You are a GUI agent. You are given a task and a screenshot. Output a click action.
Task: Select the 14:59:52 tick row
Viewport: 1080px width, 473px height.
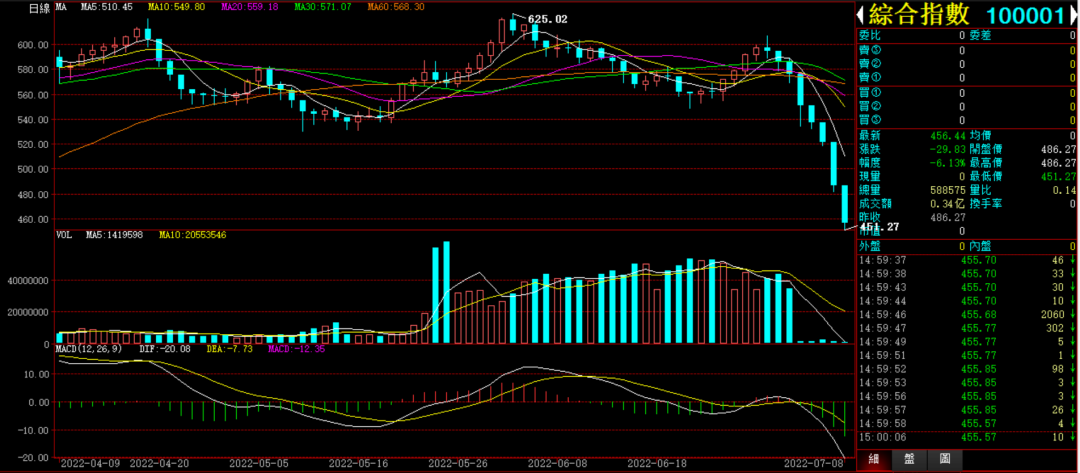[x=967, y=369]
